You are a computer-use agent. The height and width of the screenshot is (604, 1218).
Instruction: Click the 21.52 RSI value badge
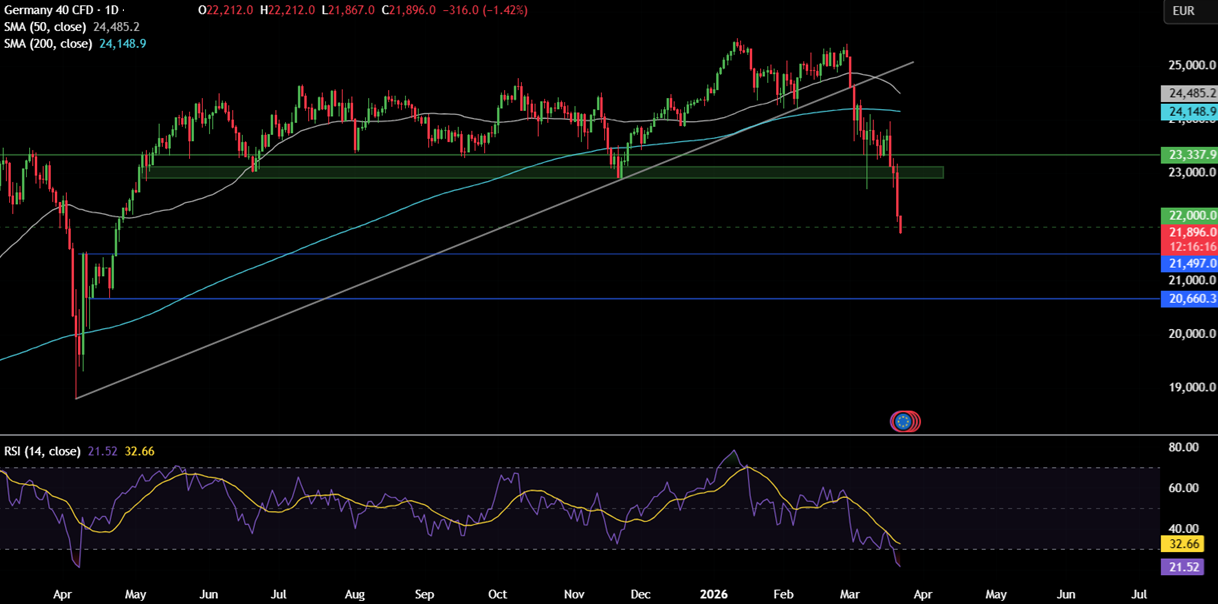(1183, 567)
